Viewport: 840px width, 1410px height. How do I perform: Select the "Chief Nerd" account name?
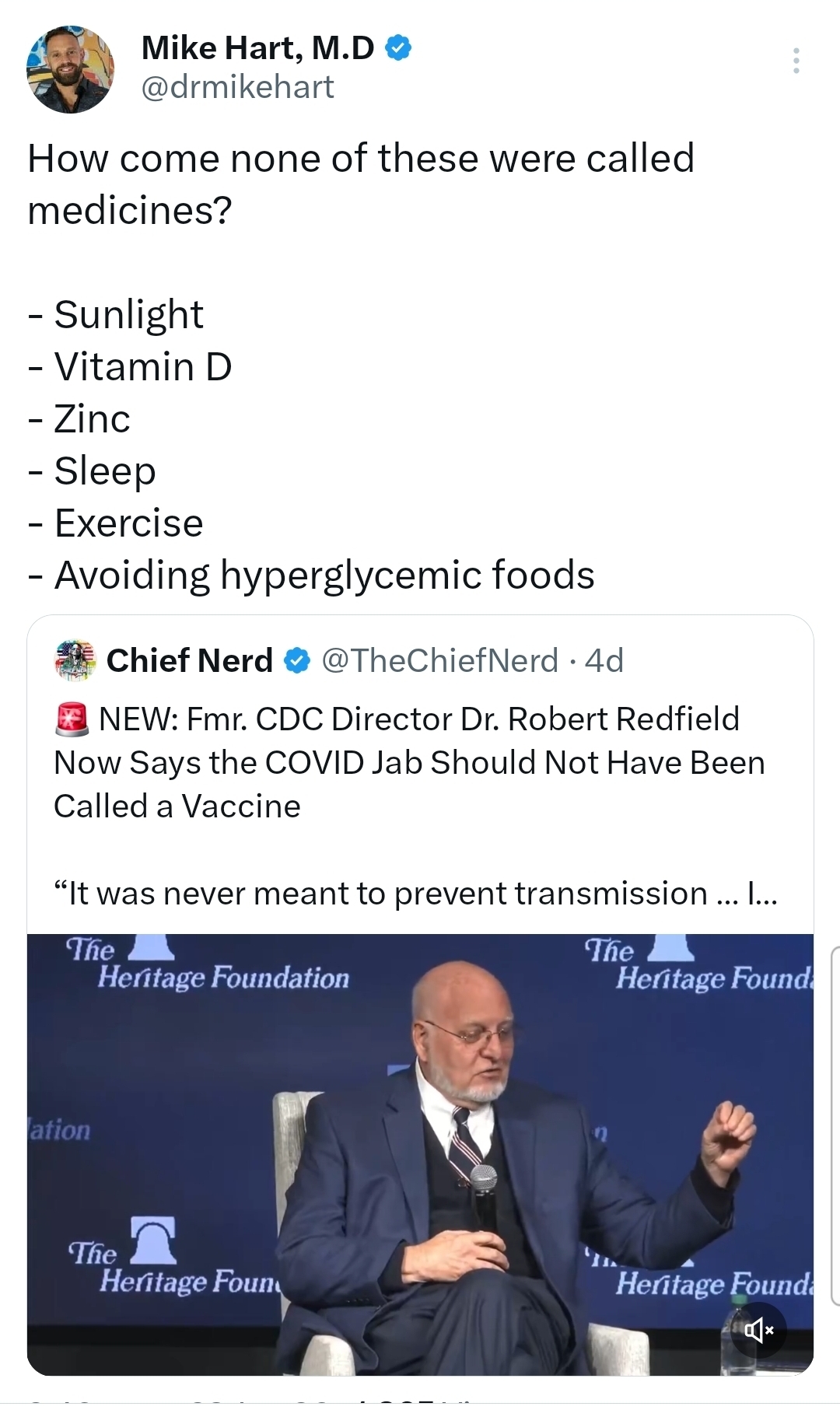coord(190,661)
